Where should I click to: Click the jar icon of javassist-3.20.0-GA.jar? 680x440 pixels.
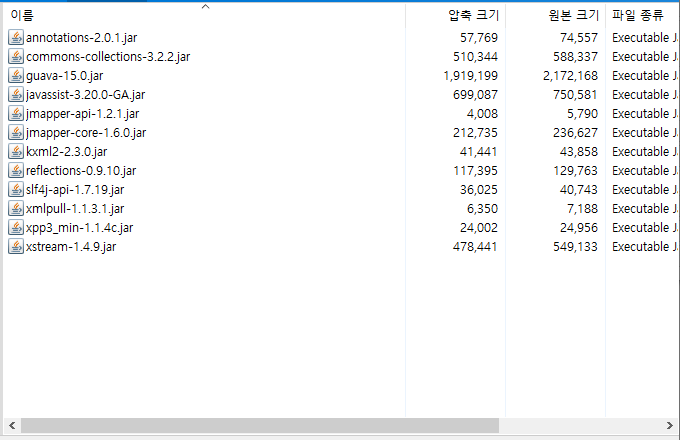(16, 95)
